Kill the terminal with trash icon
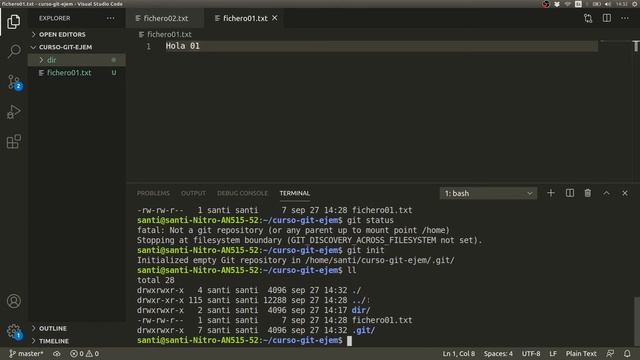This screenshot has width=640, height=360. coord(588,193)
